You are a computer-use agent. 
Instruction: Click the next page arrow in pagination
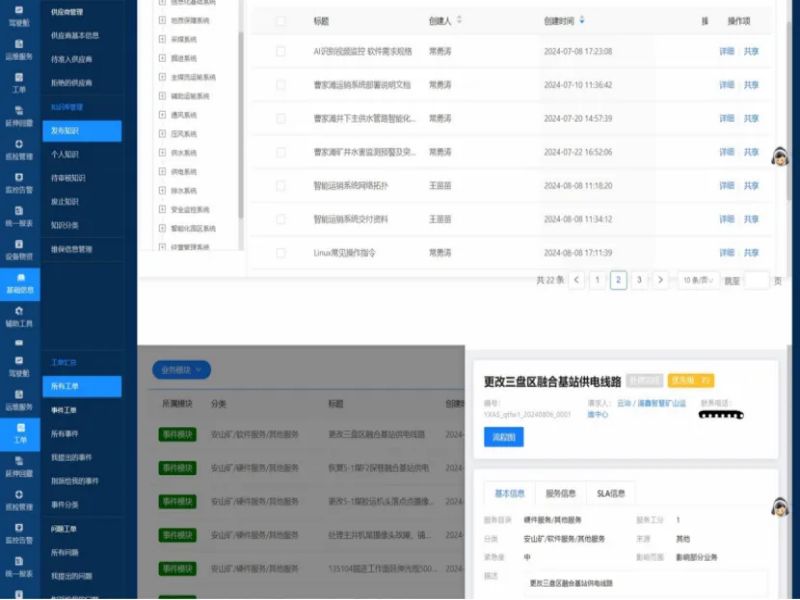click(660, 280)
